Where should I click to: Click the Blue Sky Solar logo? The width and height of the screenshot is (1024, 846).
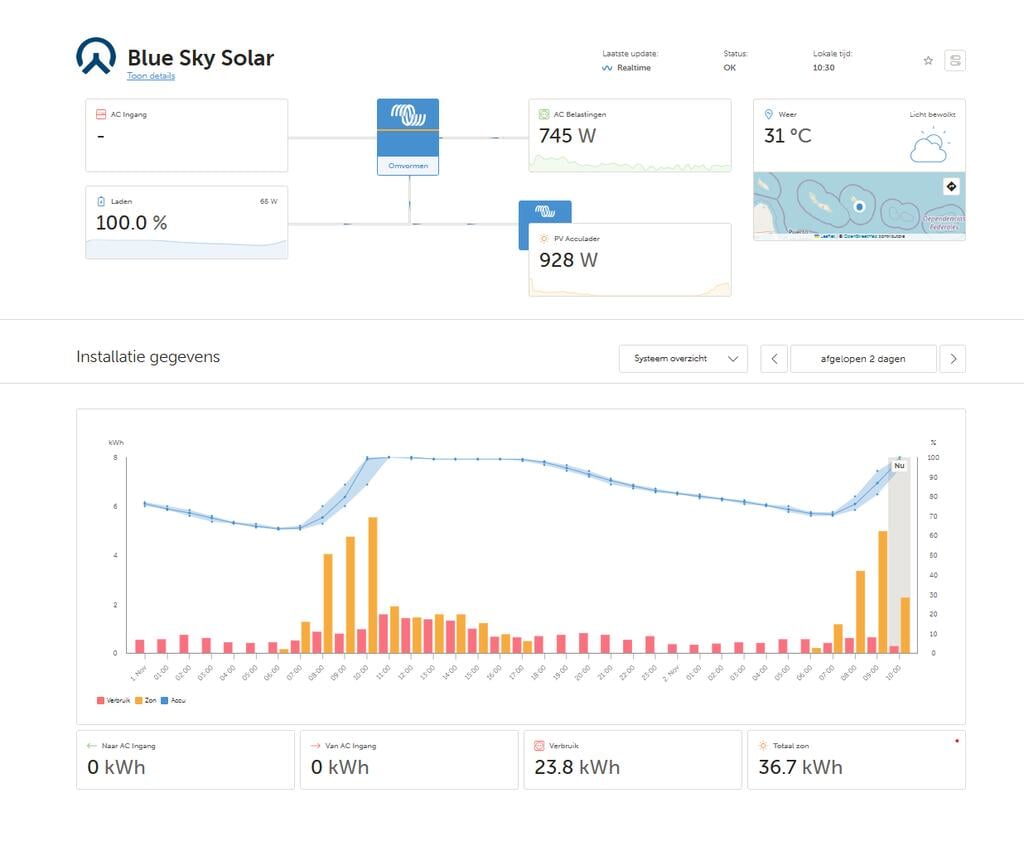[96, 57]
